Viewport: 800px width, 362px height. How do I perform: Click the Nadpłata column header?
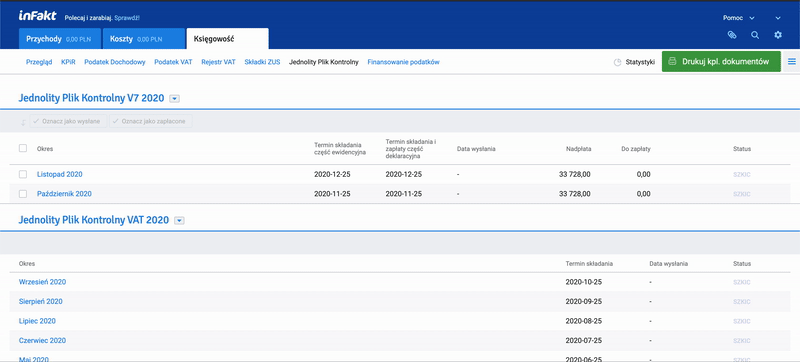tap(579, 149)
